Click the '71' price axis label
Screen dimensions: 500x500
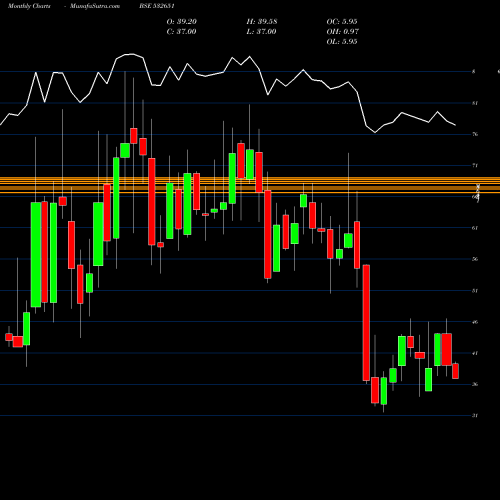tap(475, 166)
